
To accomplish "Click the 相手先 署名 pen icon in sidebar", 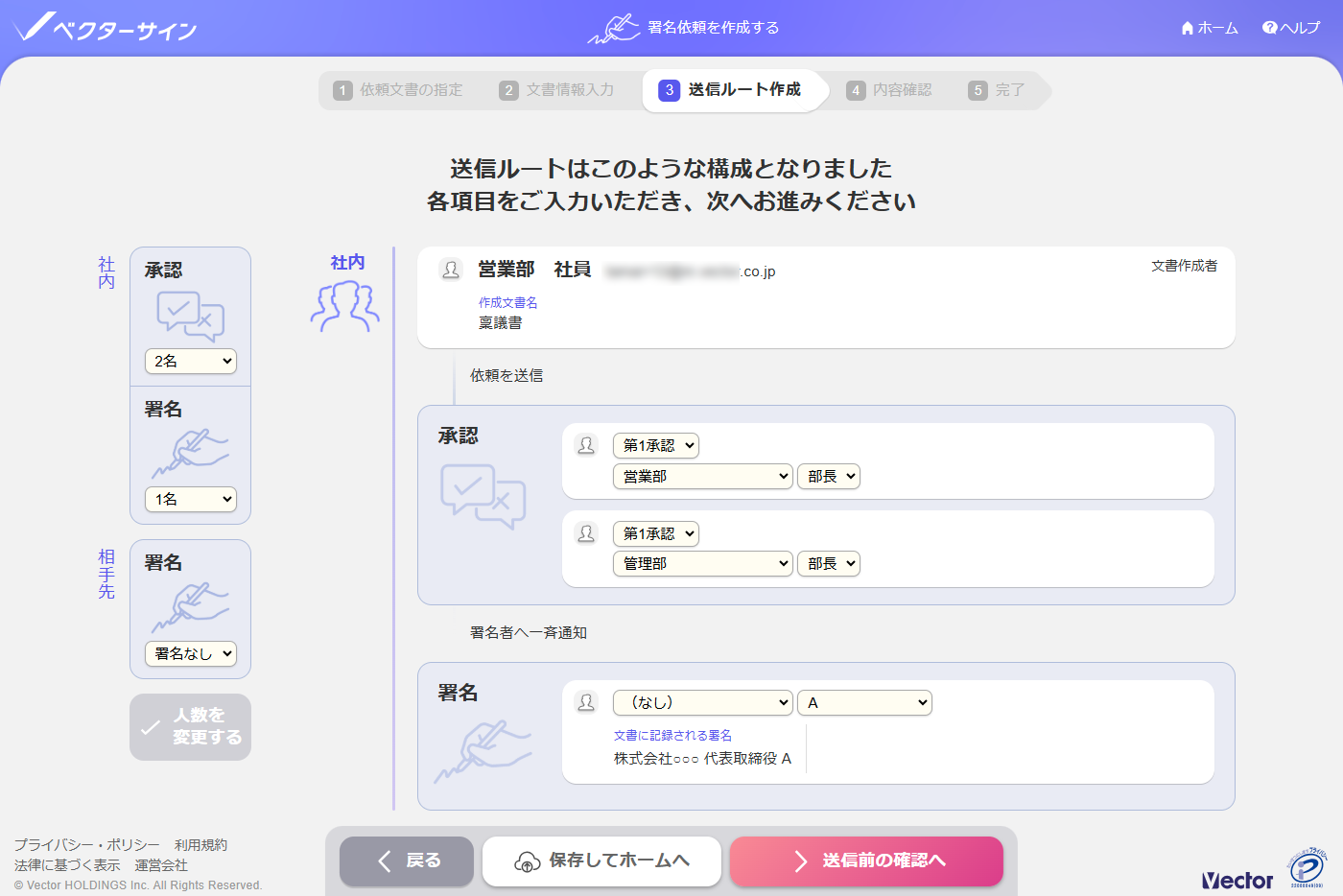I will tap(190, 607).
